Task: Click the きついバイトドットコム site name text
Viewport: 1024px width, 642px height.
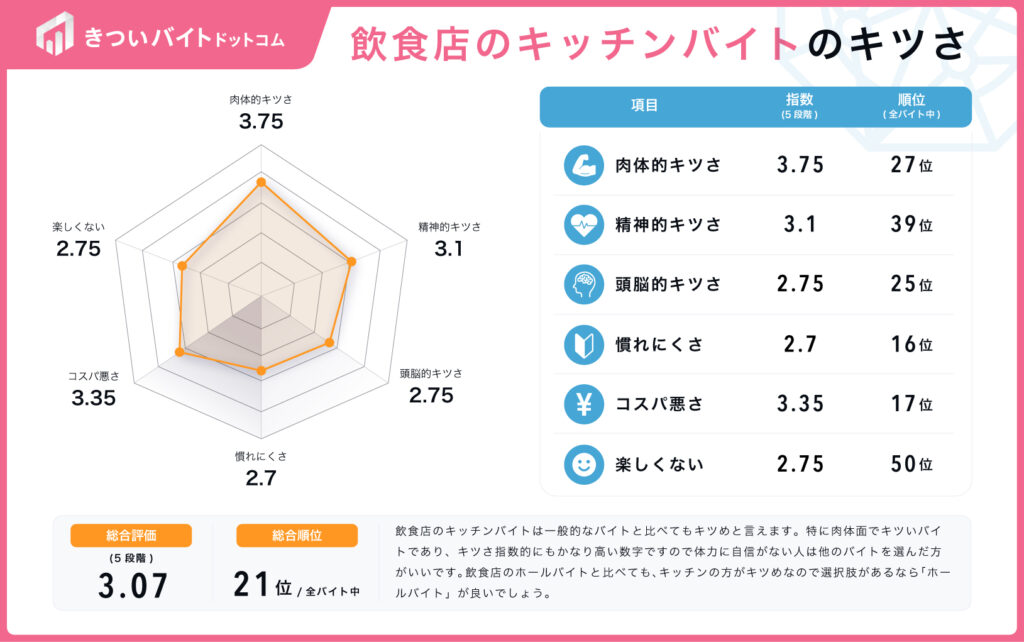Action: [185, 38]
